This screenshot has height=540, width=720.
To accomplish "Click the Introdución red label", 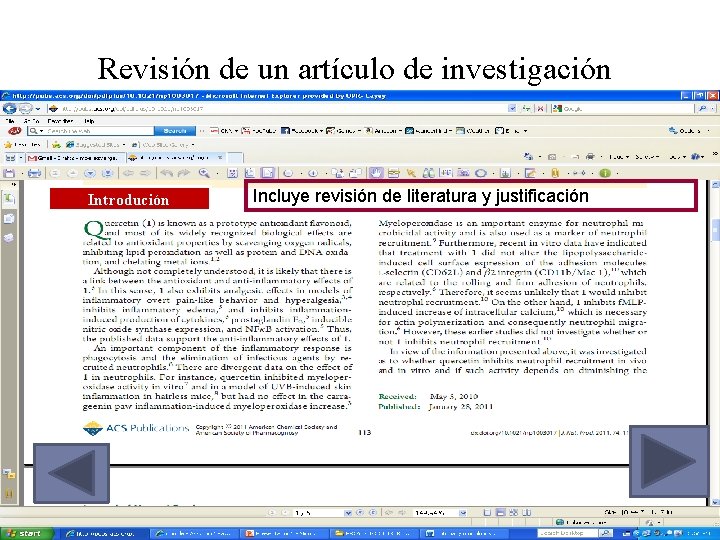I will (129, 199).
